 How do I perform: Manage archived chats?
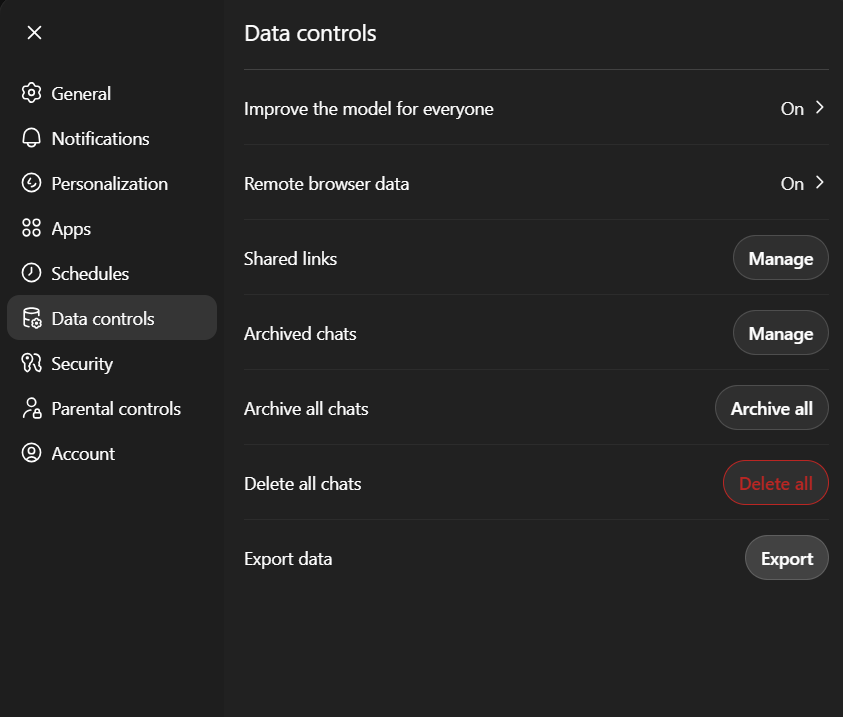[780, 334]
